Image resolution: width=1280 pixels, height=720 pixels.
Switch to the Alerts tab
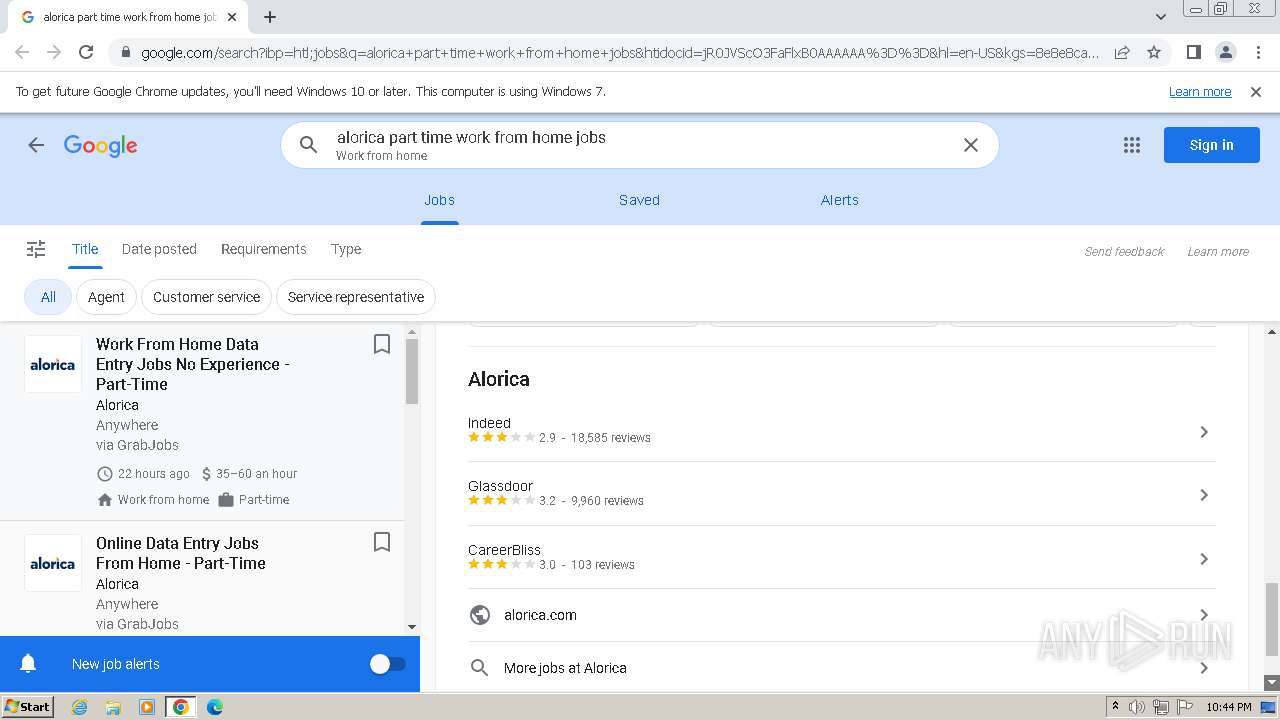pyautogui.click(x=840, y=200)
